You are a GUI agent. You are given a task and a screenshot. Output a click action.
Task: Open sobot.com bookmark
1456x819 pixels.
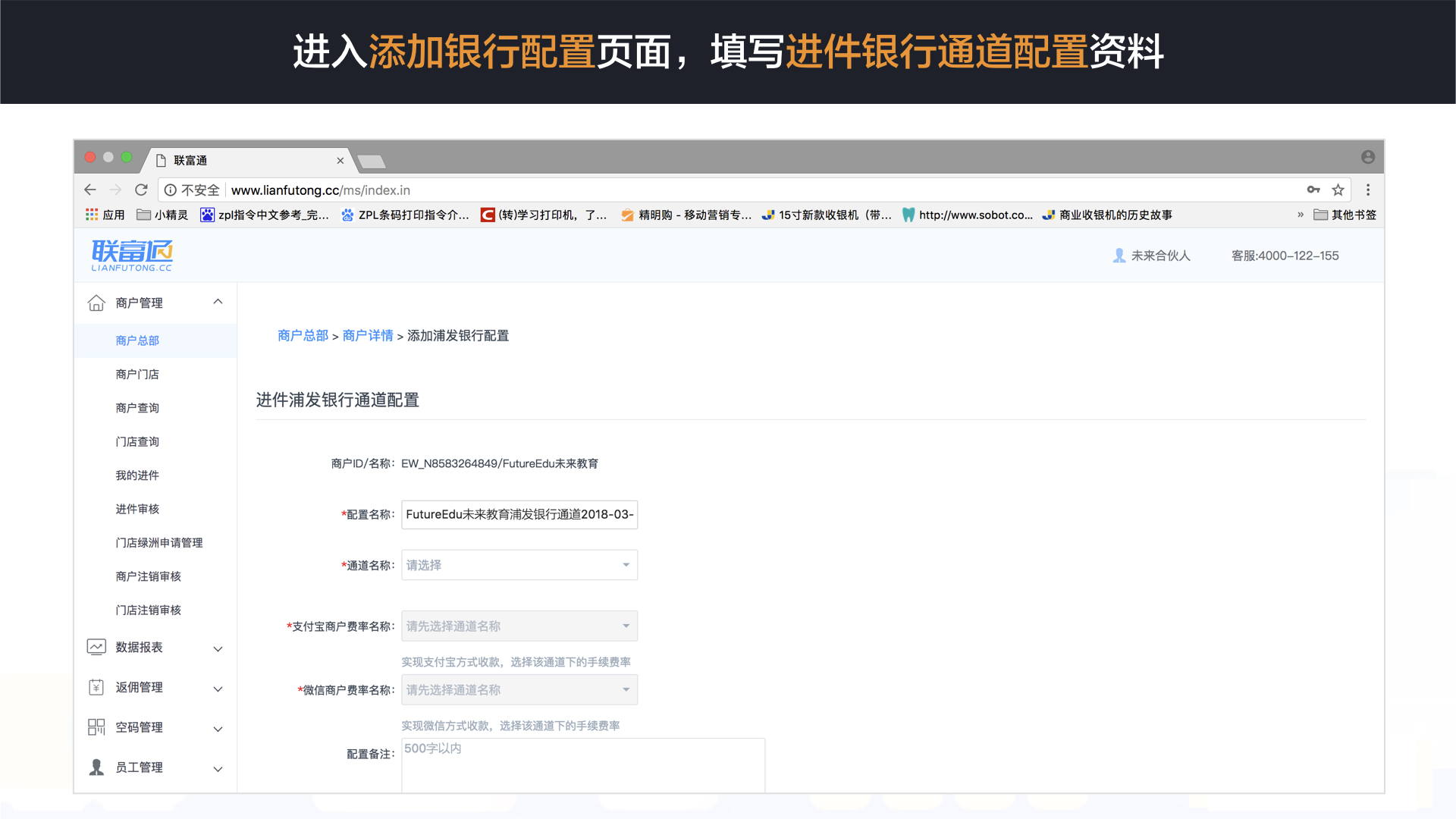[x=968, y=215]
